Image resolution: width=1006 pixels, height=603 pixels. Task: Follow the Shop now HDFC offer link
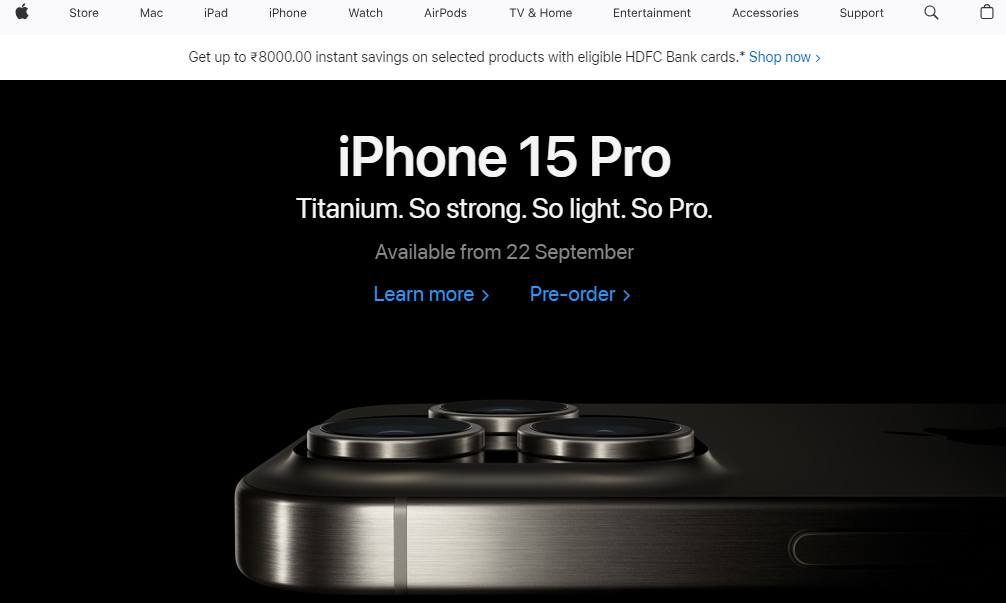click(x=785, y=57)
